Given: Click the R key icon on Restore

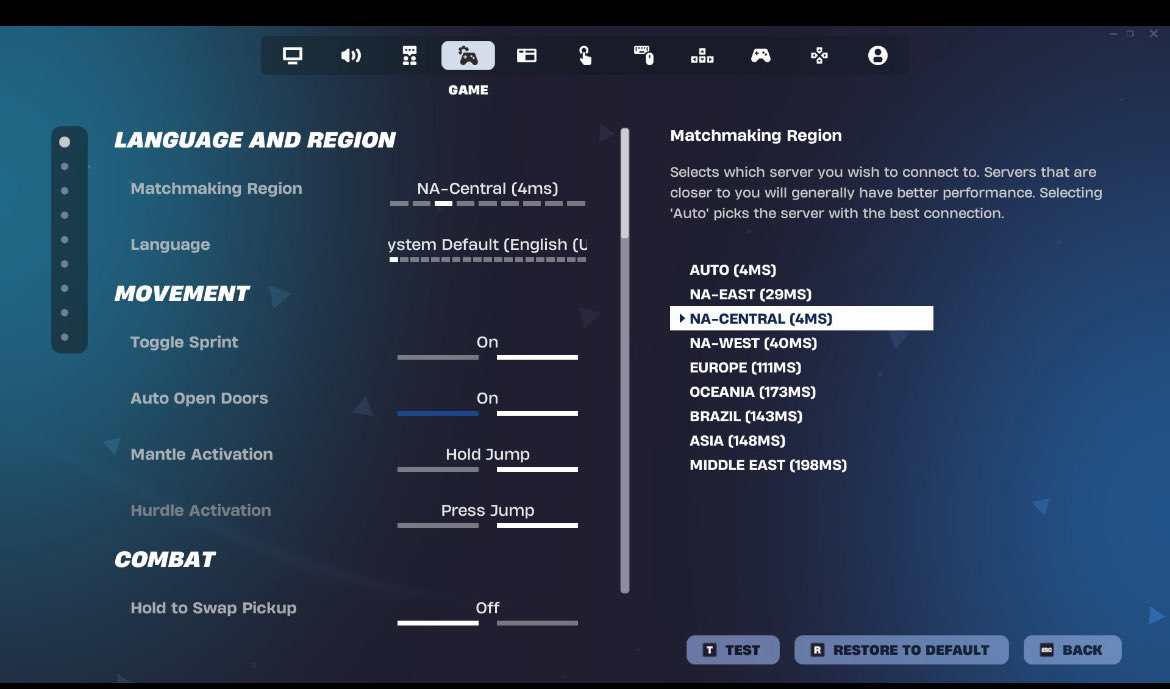Looking at the screenshot, I should pyautogui.click(x=817, y=650).
